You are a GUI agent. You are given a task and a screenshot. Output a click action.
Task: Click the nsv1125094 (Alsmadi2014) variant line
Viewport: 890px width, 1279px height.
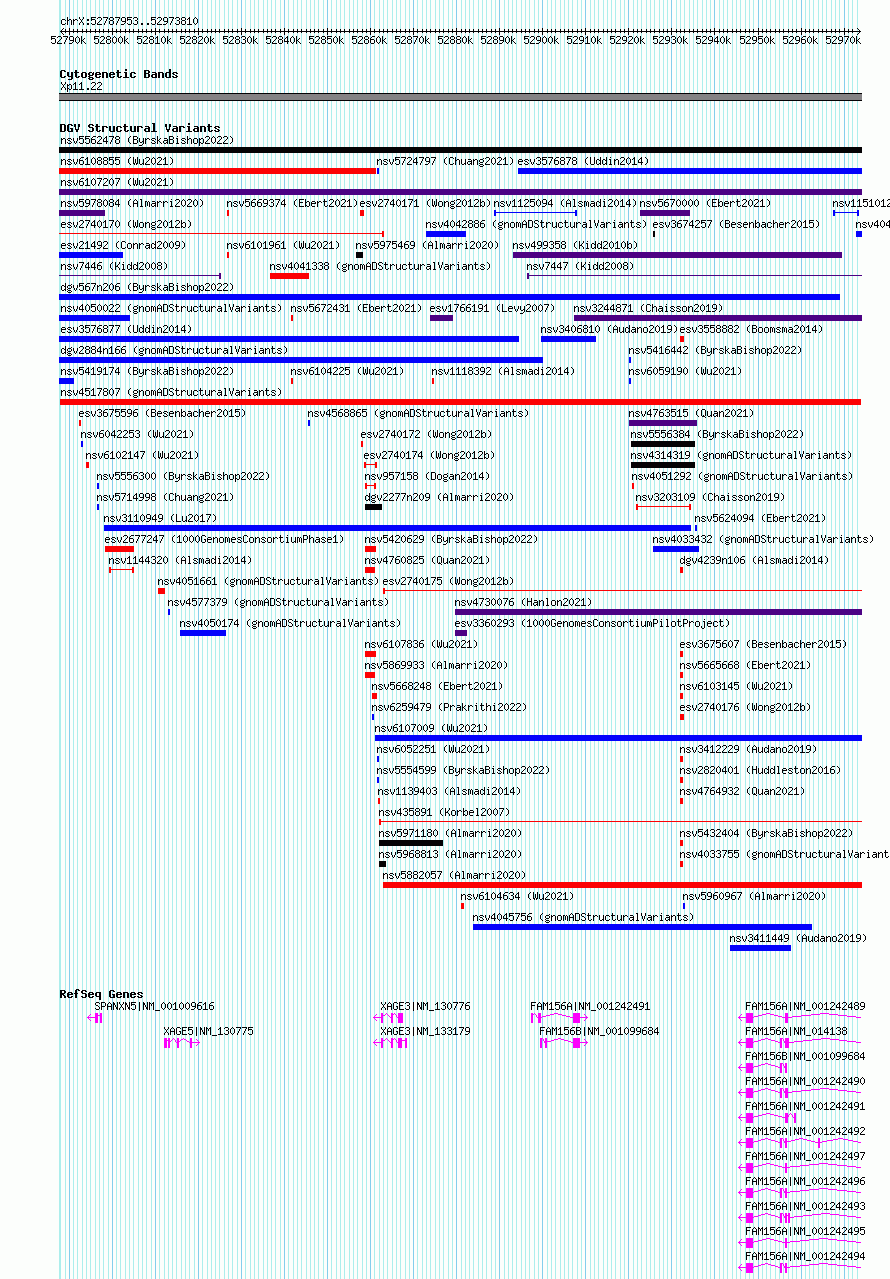coord(535,213)
